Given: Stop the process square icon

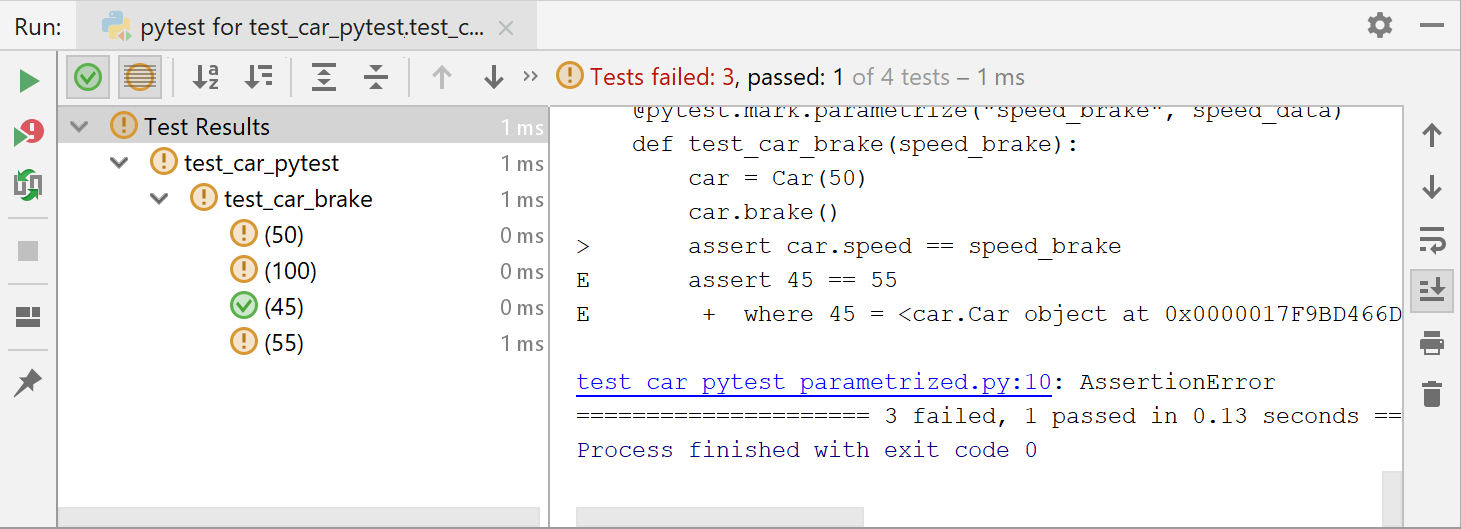Looking at the screenshot, I should [x=28, y=251].
